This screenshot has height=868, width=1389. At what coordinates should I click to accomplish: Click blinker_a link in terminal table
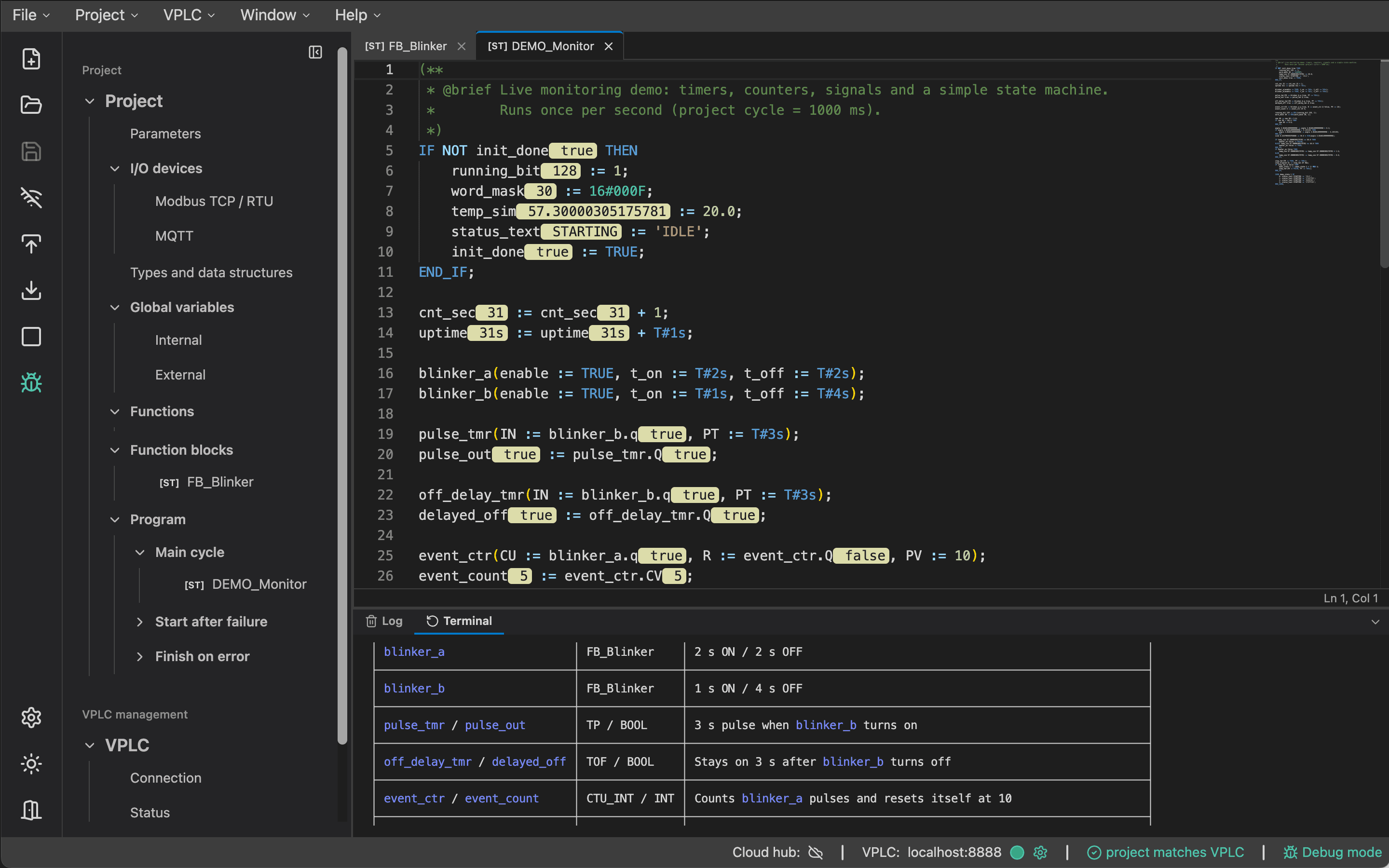pos(414,651)
